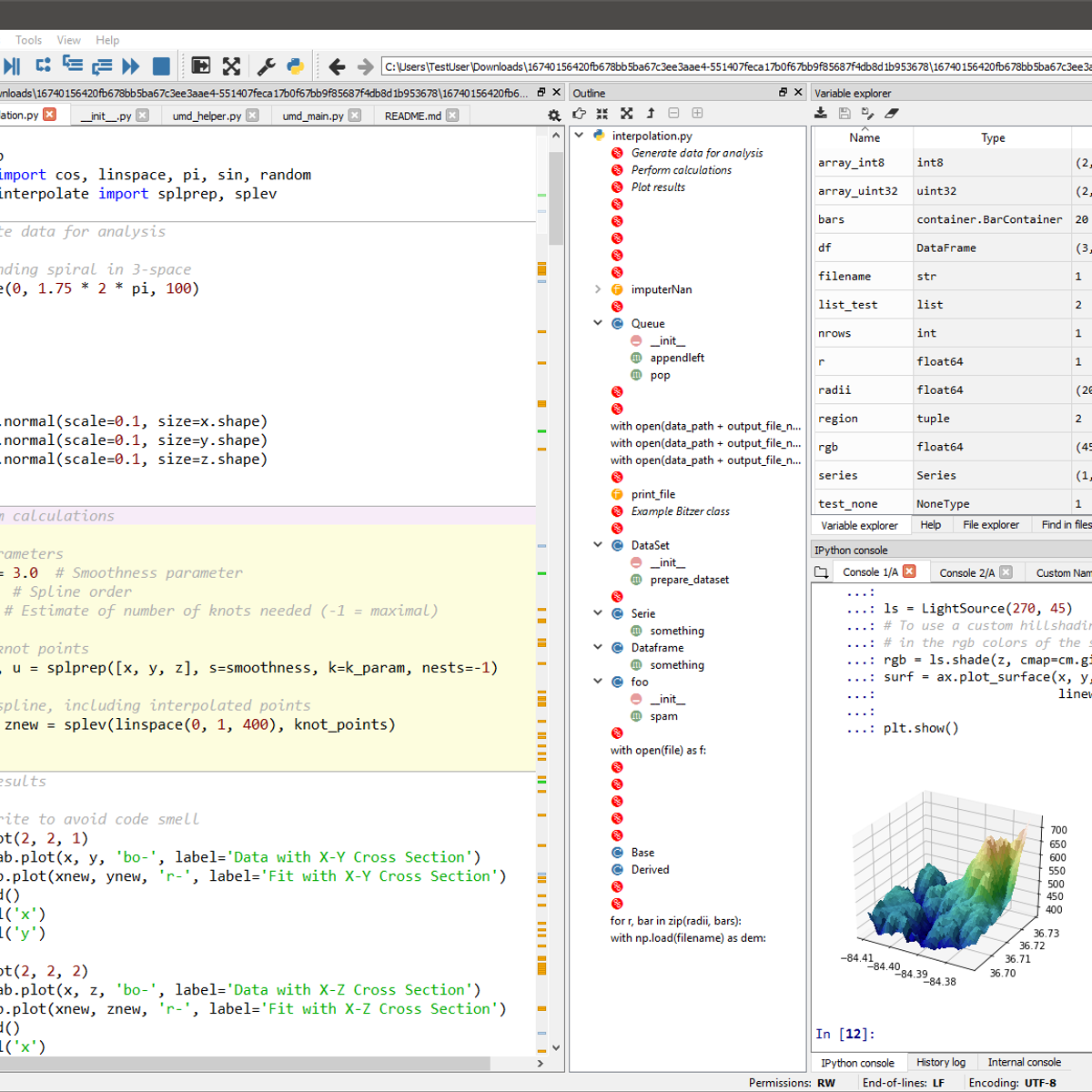Viewport: 1092px width, 1092px height.
Task: Click the import data icon in Variable explorer
Action: (x=821, y=113)
